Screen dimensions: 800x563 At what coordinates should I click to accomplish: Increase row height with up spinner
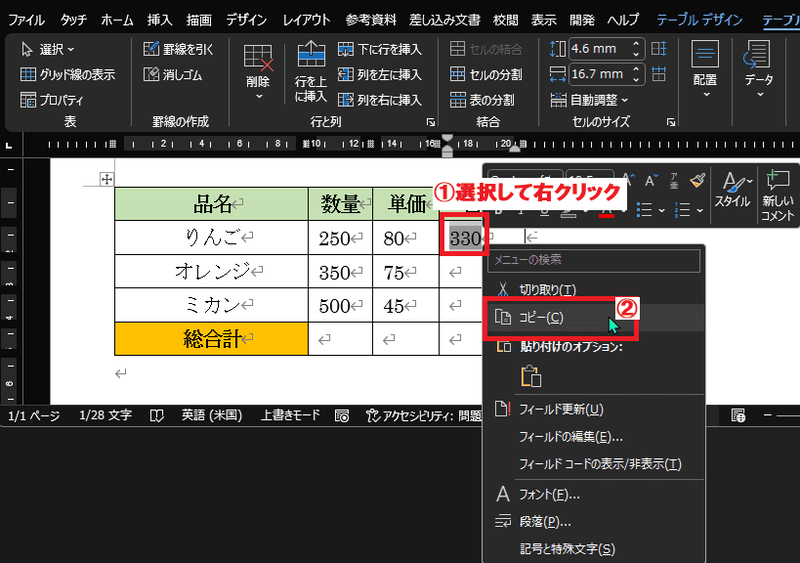pos(636,44)
